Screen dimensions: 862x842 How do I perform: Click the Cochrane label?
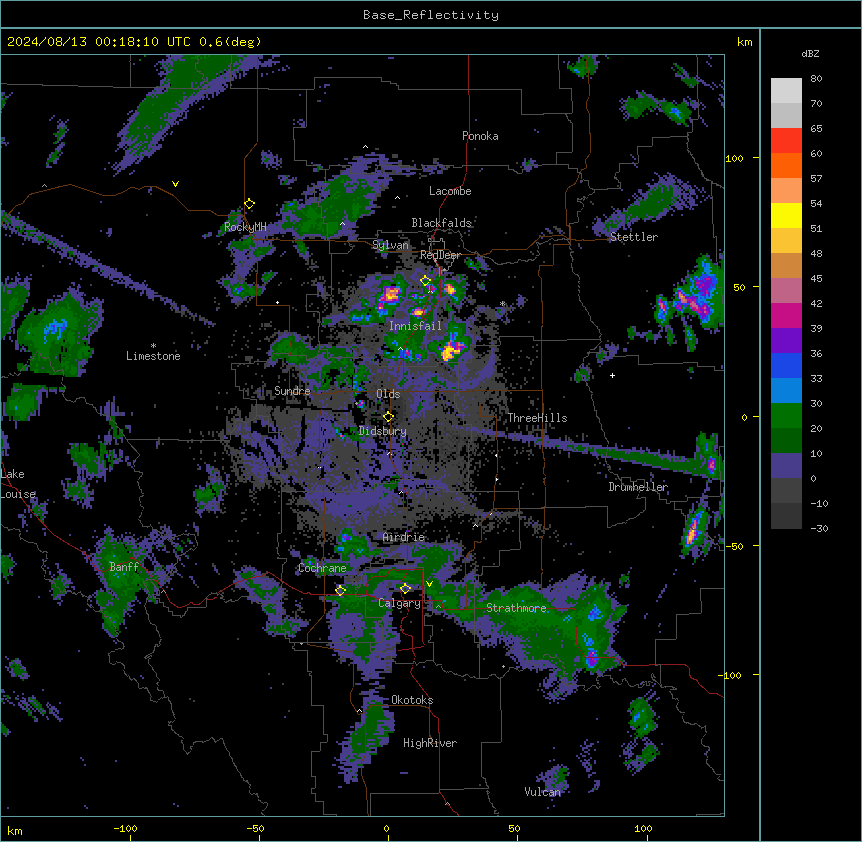(x=322, y=568)
